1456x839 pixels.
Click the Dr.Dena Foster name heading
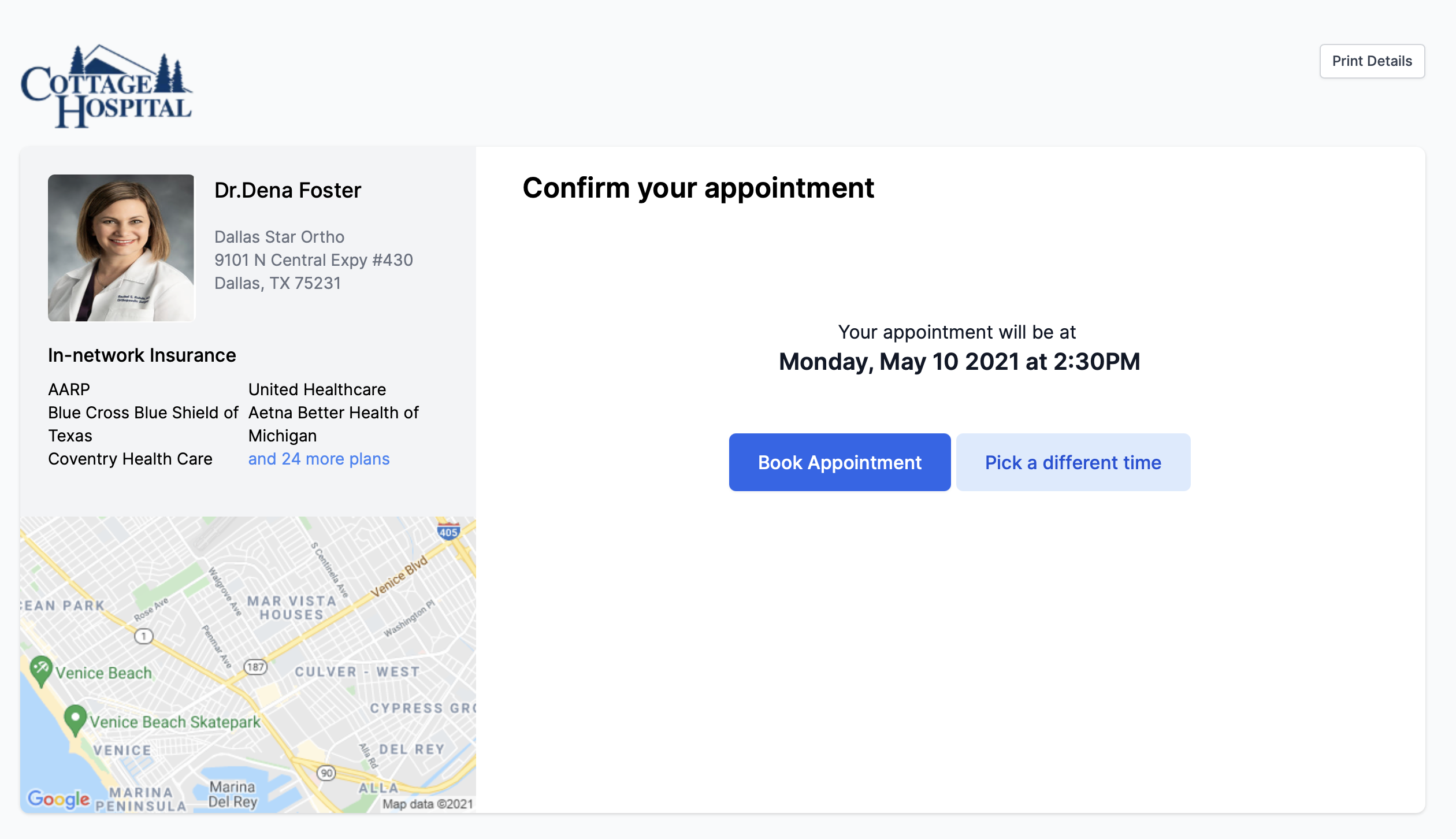tap(288, 190)
